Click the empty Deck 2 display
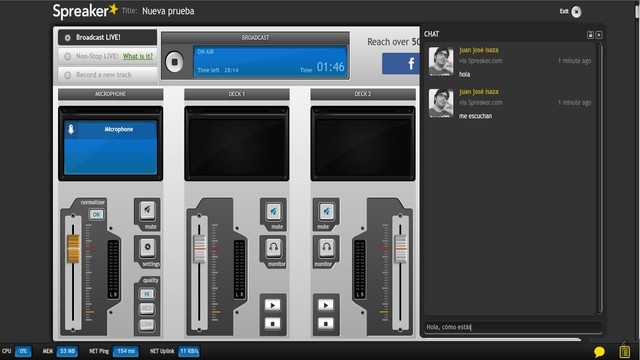 click(x=363, y=144)
